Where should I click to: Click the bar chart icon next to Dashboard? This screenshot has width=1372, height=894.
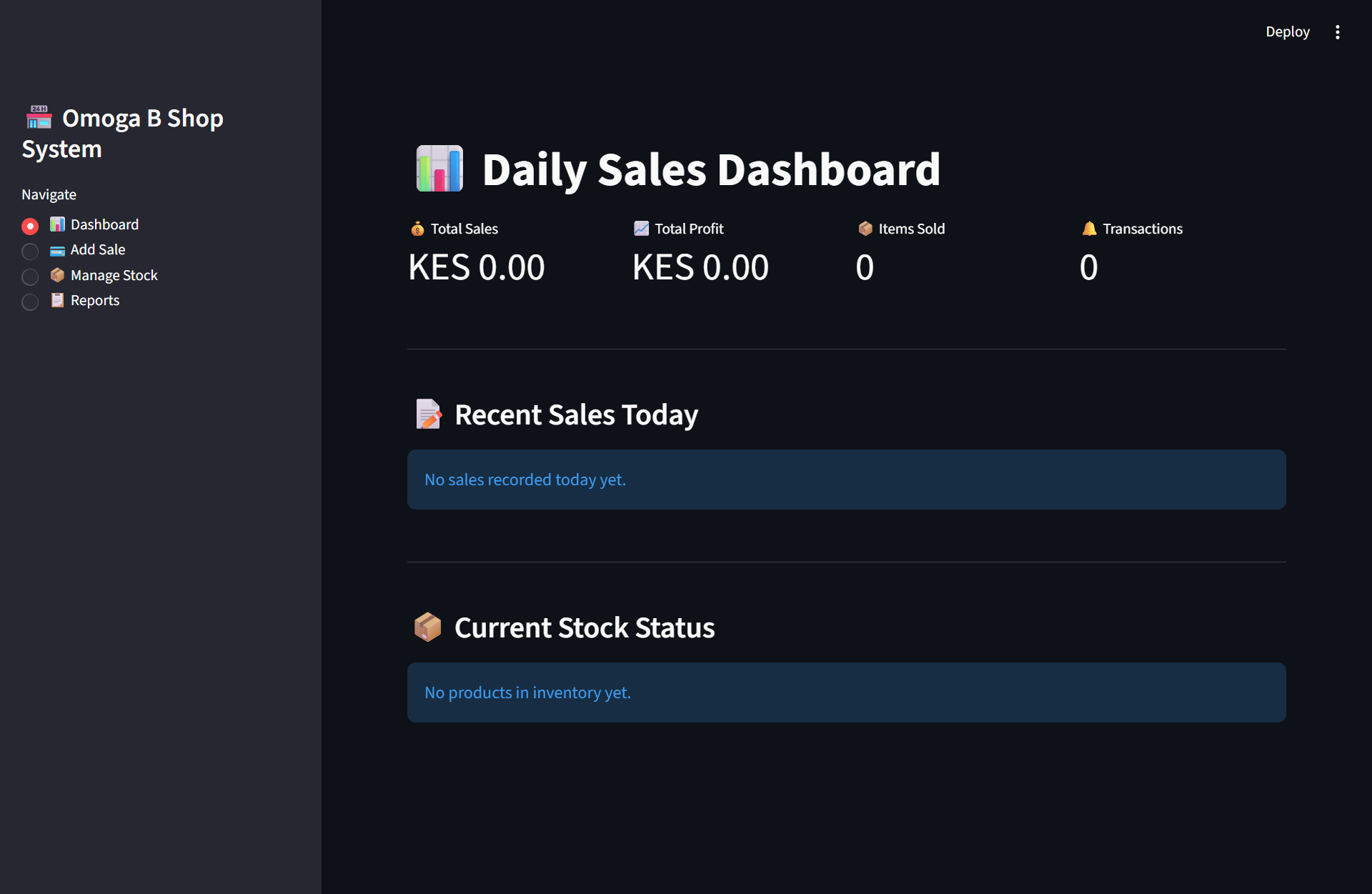coord(57,224)
